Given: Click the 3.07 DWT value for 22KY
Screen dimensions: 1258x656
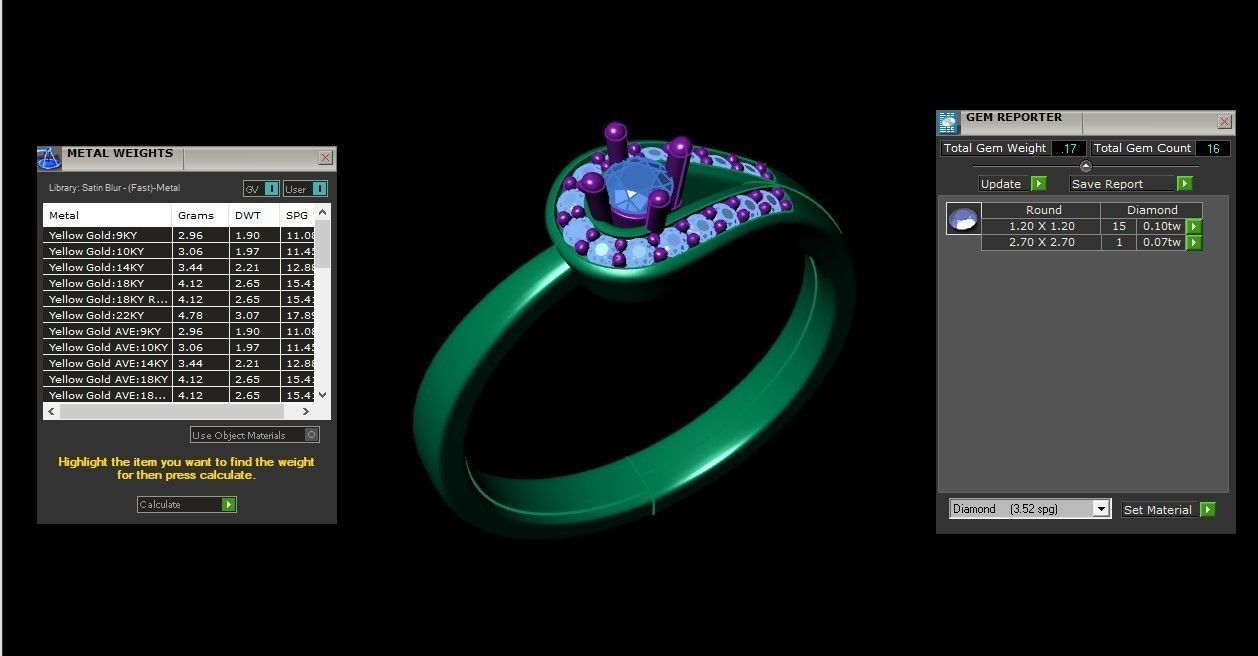Looking at the screenshot, I should [x=254, y=315].
